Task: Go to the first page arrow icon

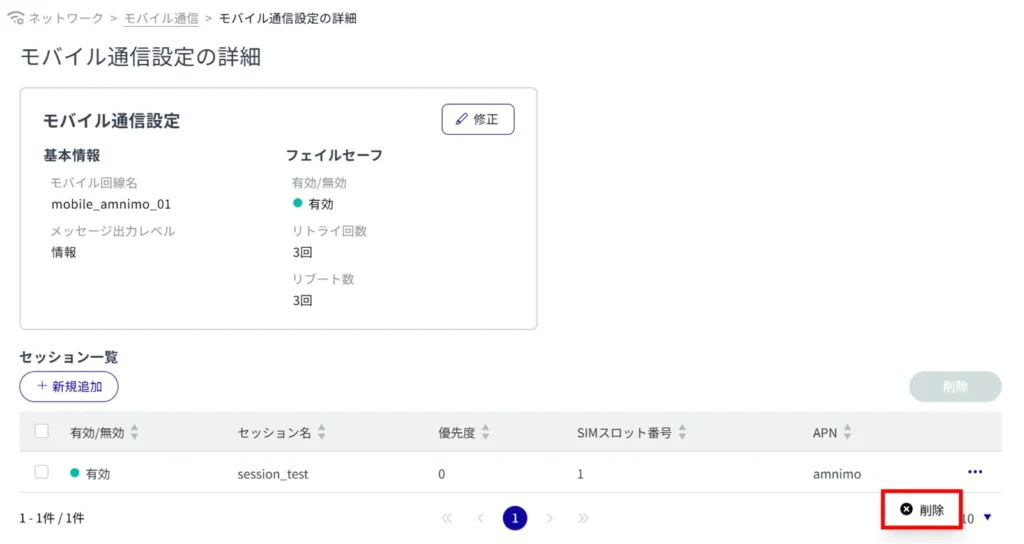Action: 446,518
